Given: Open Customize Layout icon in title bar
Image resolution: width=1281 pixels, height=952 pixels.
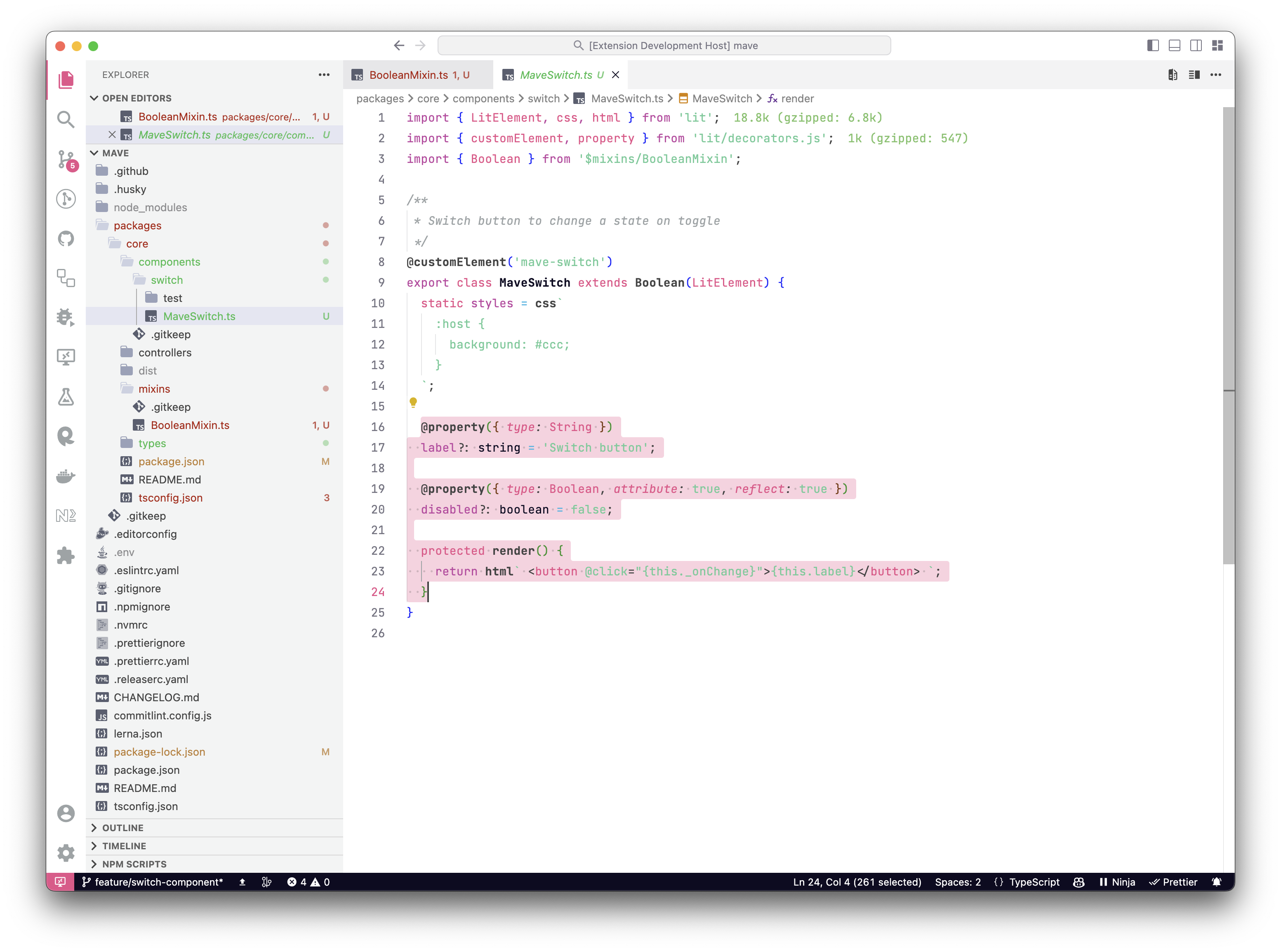Looking at the screenshot, I should pyautogui.click(x=1217, y=45).
